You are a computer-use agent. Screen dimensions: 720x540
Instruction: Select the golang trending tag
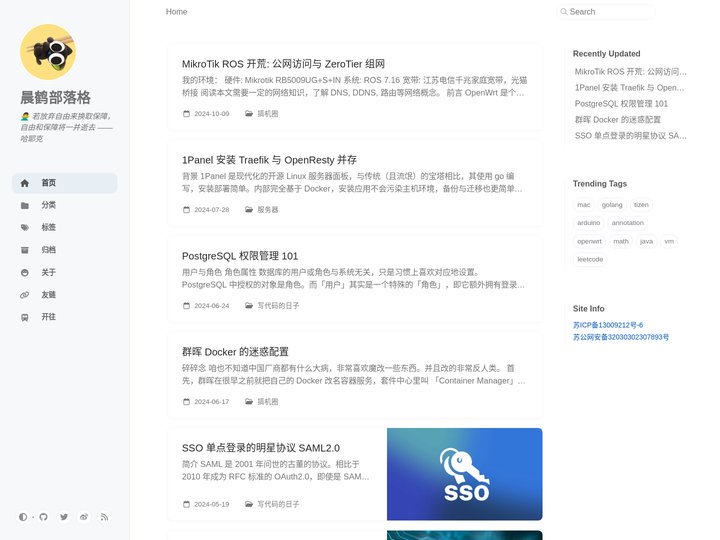coord(612,205)
